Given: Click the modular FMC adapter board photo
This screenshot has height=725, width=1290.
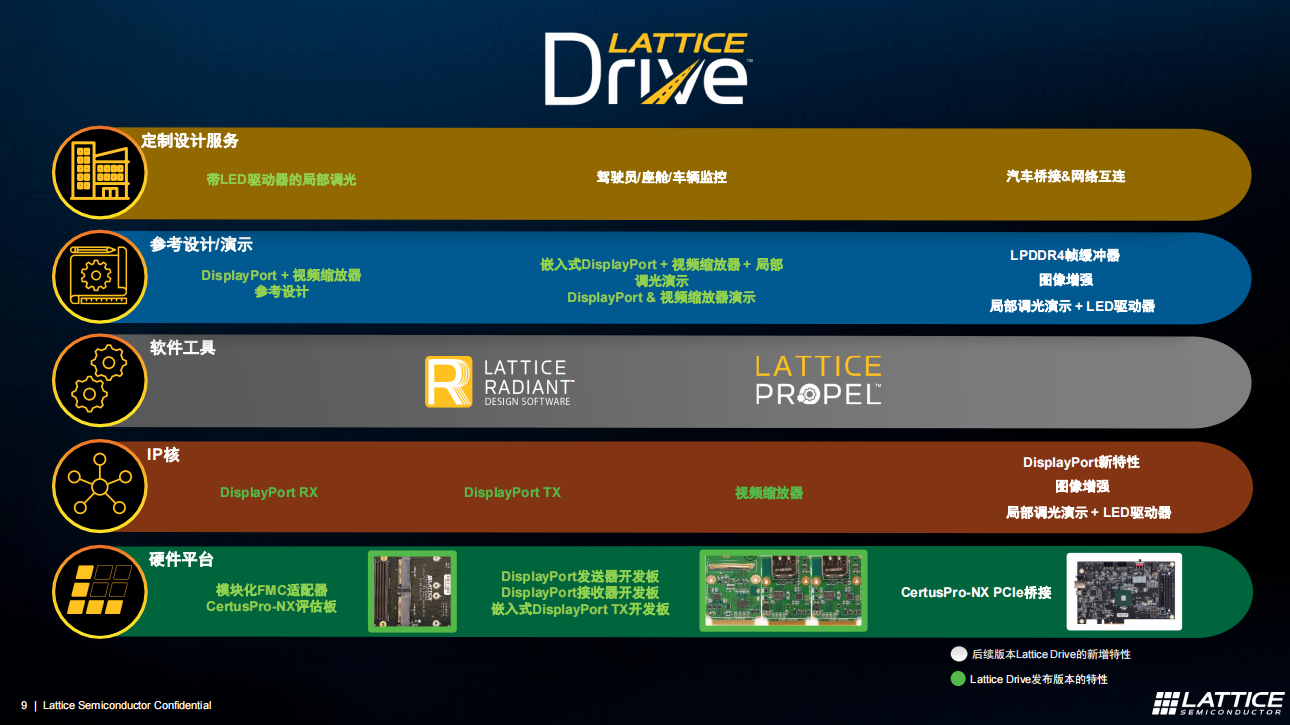Looking at the screenshot, I should pos(412,591).
